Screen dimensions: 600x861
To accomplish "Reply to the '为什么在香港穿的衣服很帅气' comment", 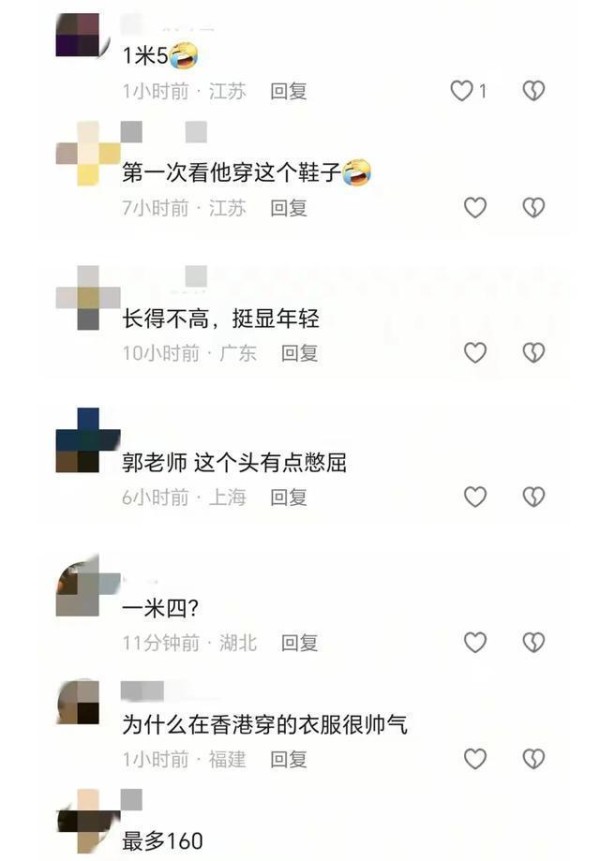I will 288,759.
